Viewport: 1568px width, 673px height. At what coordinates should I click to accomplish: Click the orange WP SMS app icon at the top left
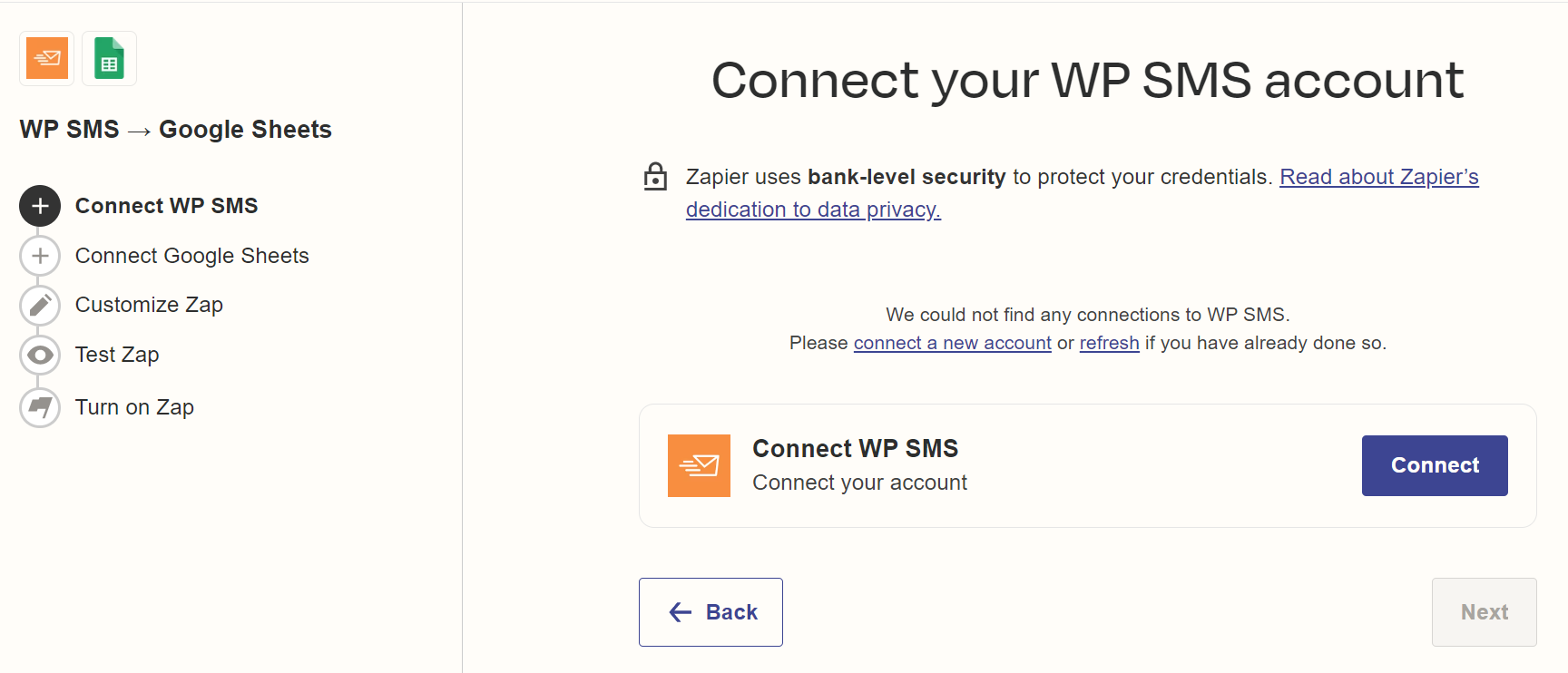47,58
